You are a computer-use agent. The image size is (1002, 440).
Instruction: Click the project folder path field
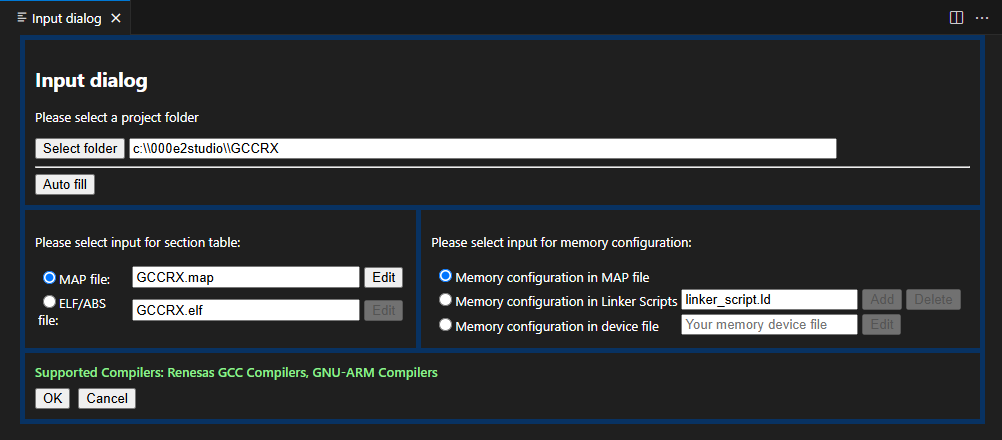point(482,148)
